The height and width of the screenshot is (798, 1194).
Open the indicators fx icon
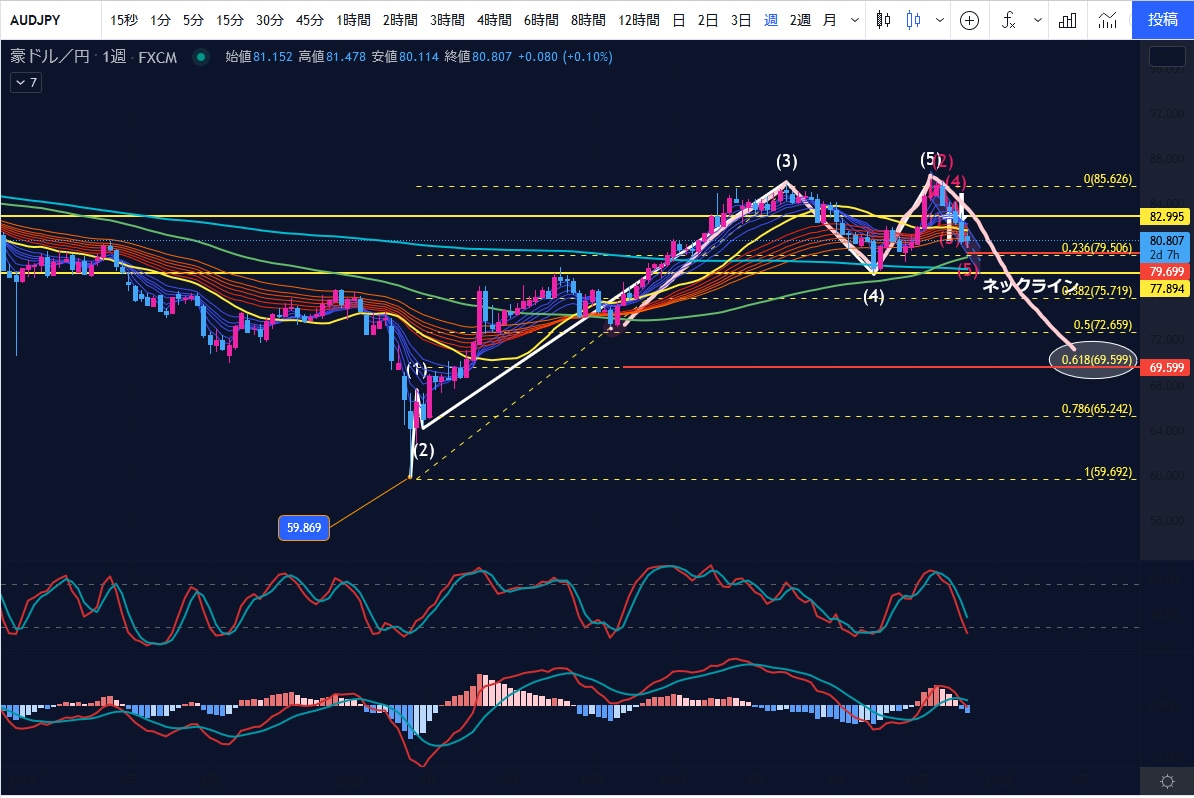pyautogui.click(x=1009, y=20)
